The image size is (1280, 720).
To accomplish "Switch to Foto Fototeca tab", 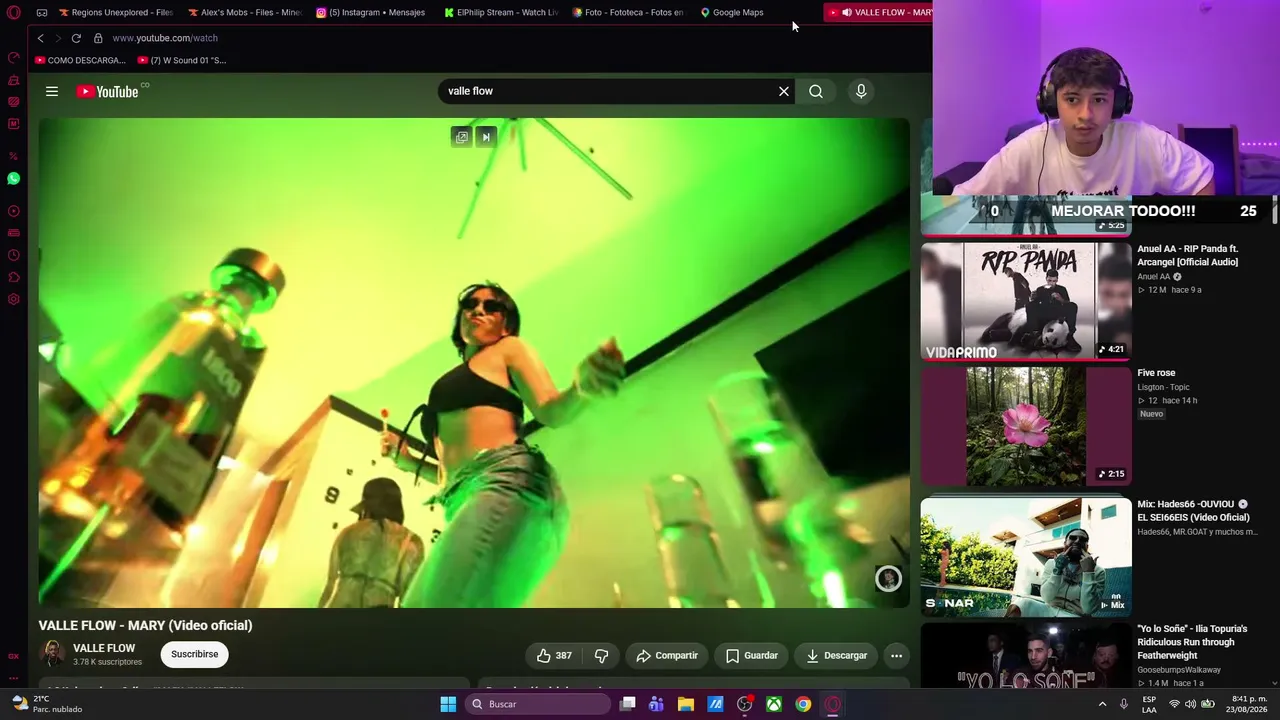I will (x=630, y=12).
